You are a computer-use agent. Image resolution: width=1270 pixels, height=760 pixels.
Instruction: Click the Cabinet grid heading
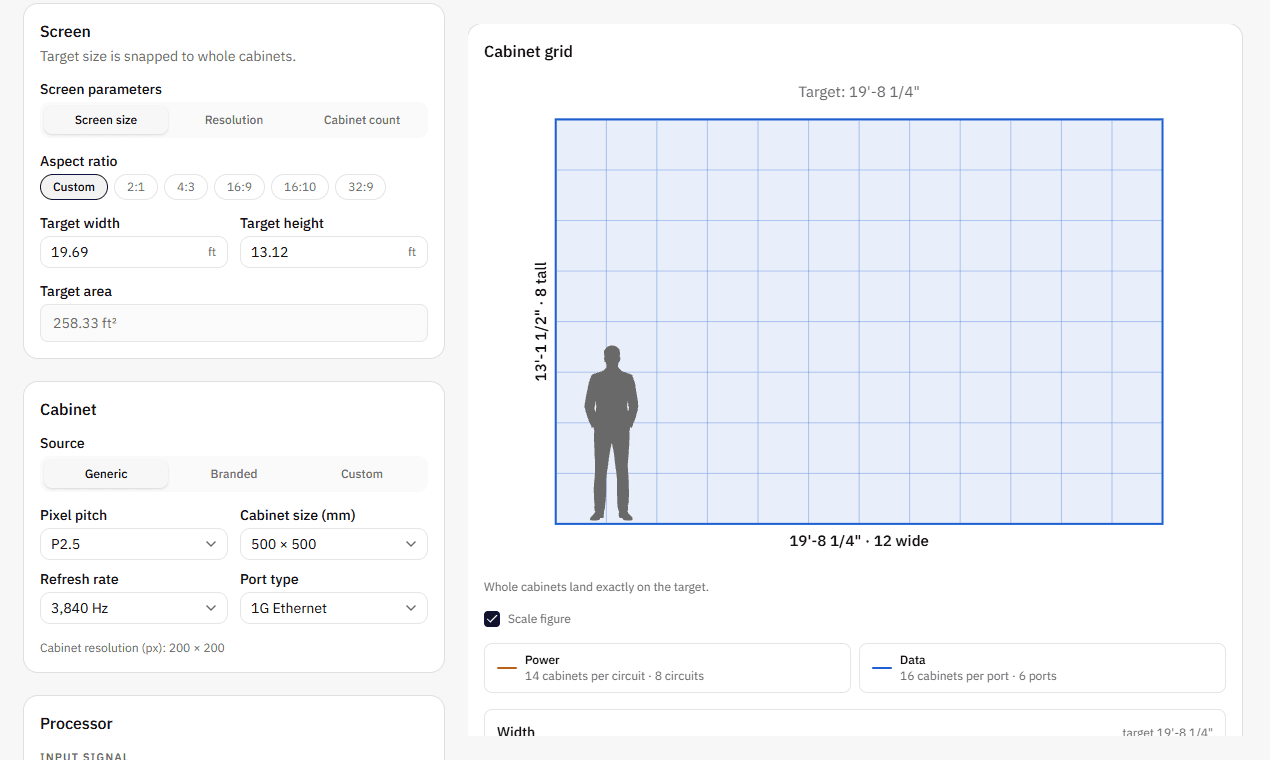pyautogui.click(x=528, y=52)
